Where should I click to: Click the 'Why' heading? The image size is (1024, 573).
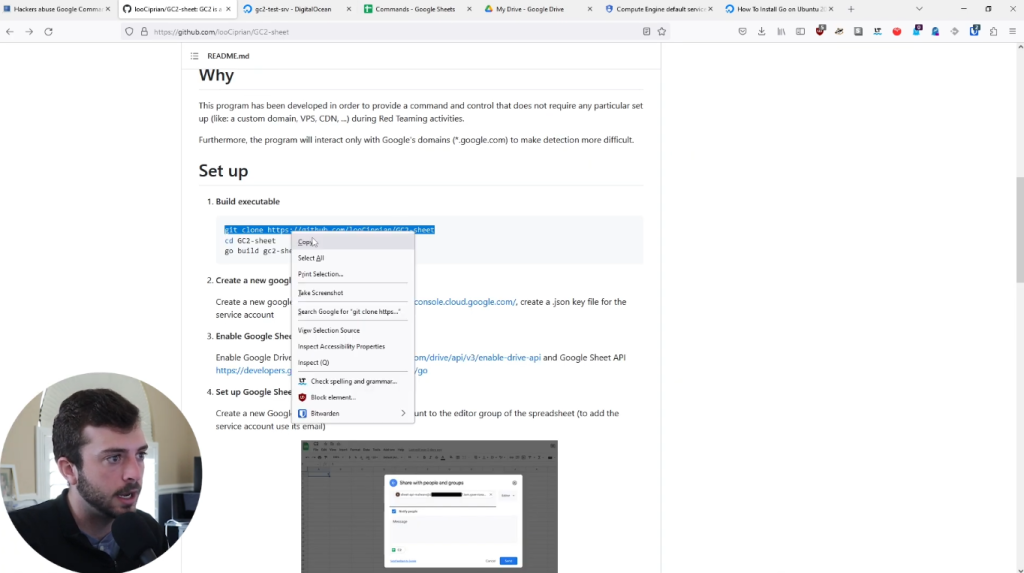(216, 75)
